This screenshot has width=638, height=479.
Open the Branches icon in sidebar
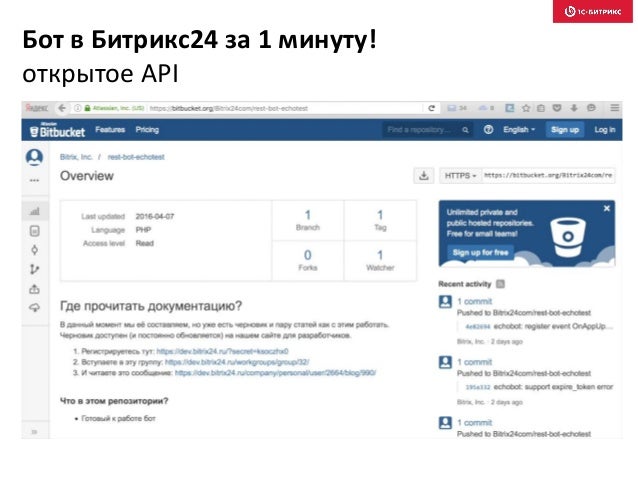point(35,269)
